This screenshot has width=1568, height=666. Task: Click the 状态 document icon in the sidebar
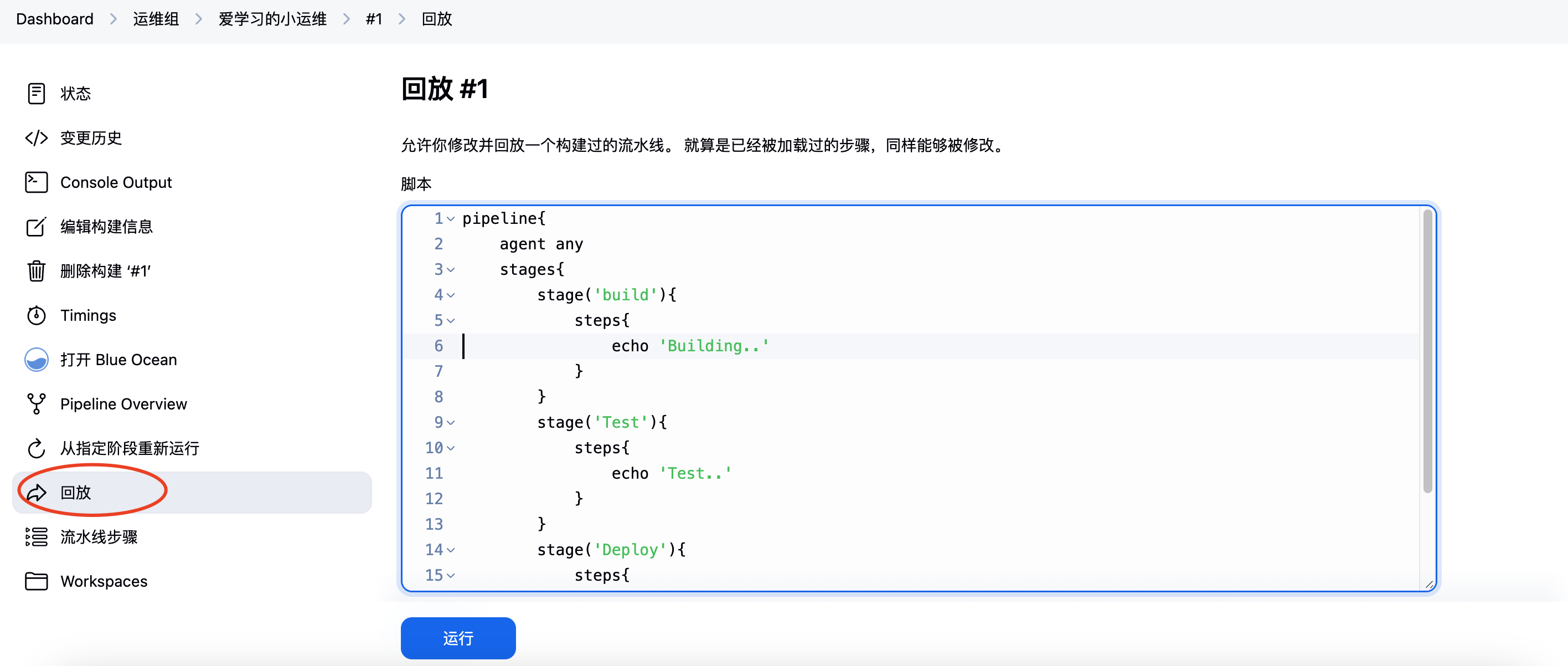[x=36, y=94]
